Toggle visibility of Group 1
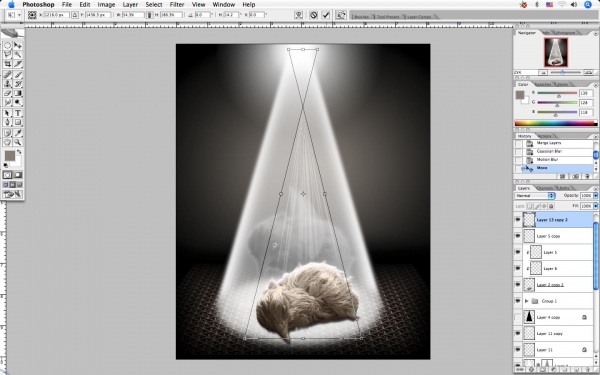This screenshot has height=375, width=600. (x=517, y=301)
